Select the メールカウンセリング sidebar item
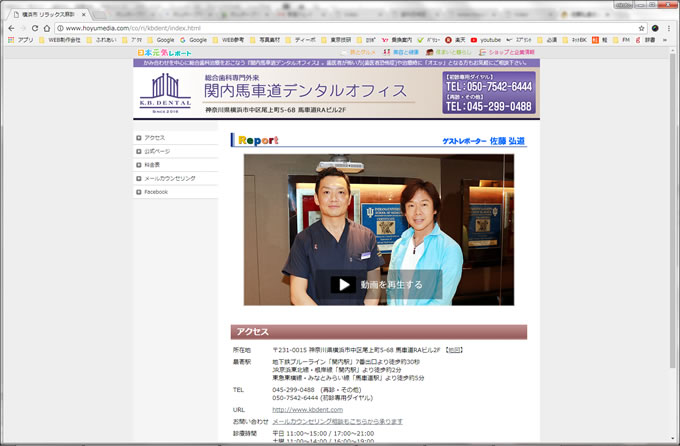 tap(175, 178)
